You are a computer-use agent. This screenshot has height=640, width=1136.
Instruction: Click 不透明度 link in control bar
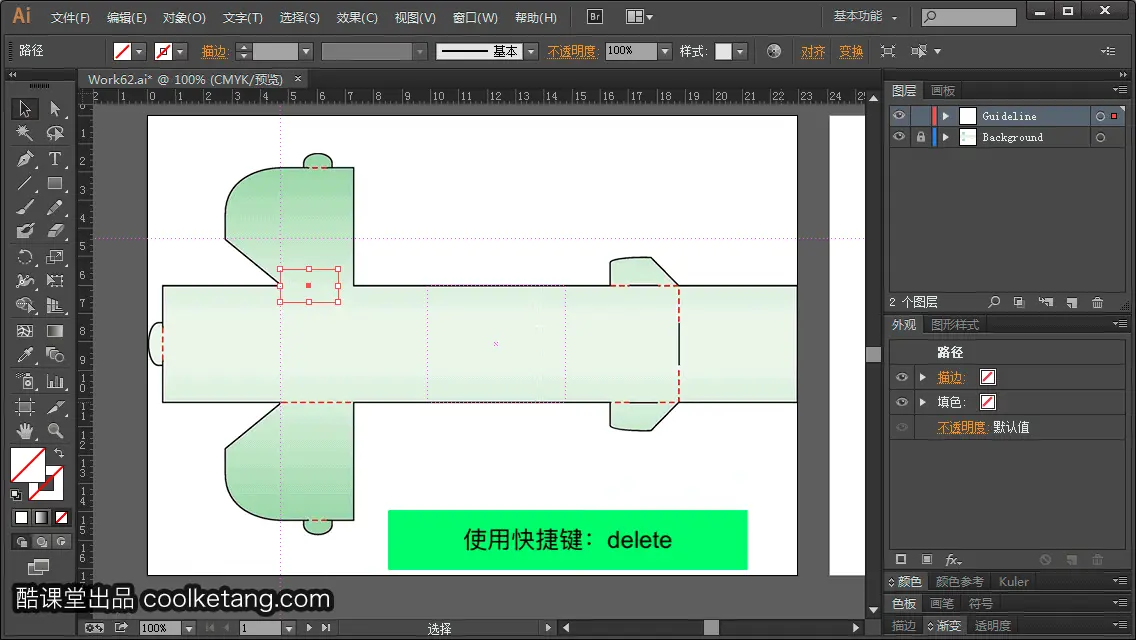click(572, 51)
